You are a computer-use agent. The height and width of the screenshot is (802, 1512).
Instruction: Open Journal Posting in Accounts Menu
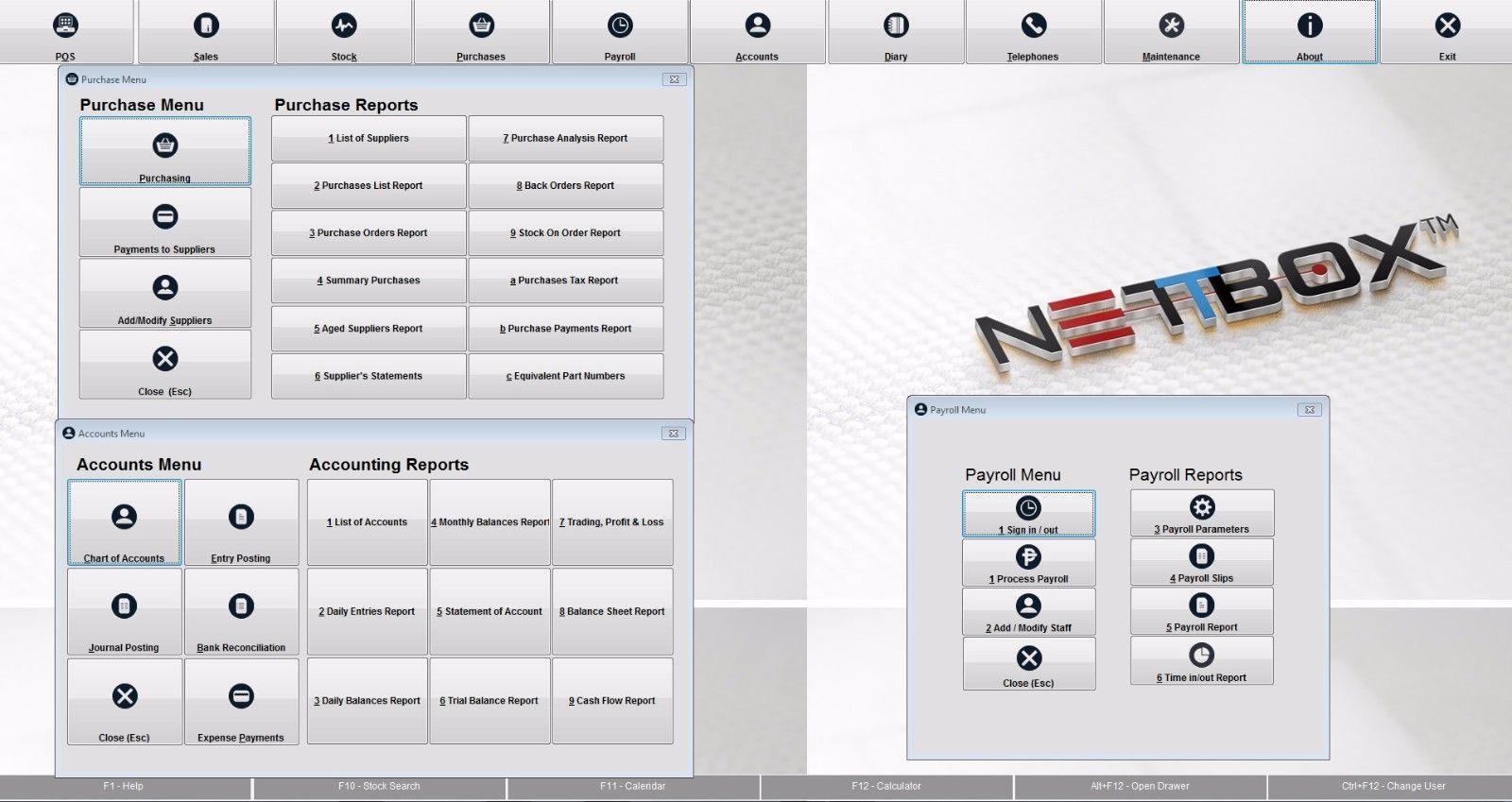[124, 611]
